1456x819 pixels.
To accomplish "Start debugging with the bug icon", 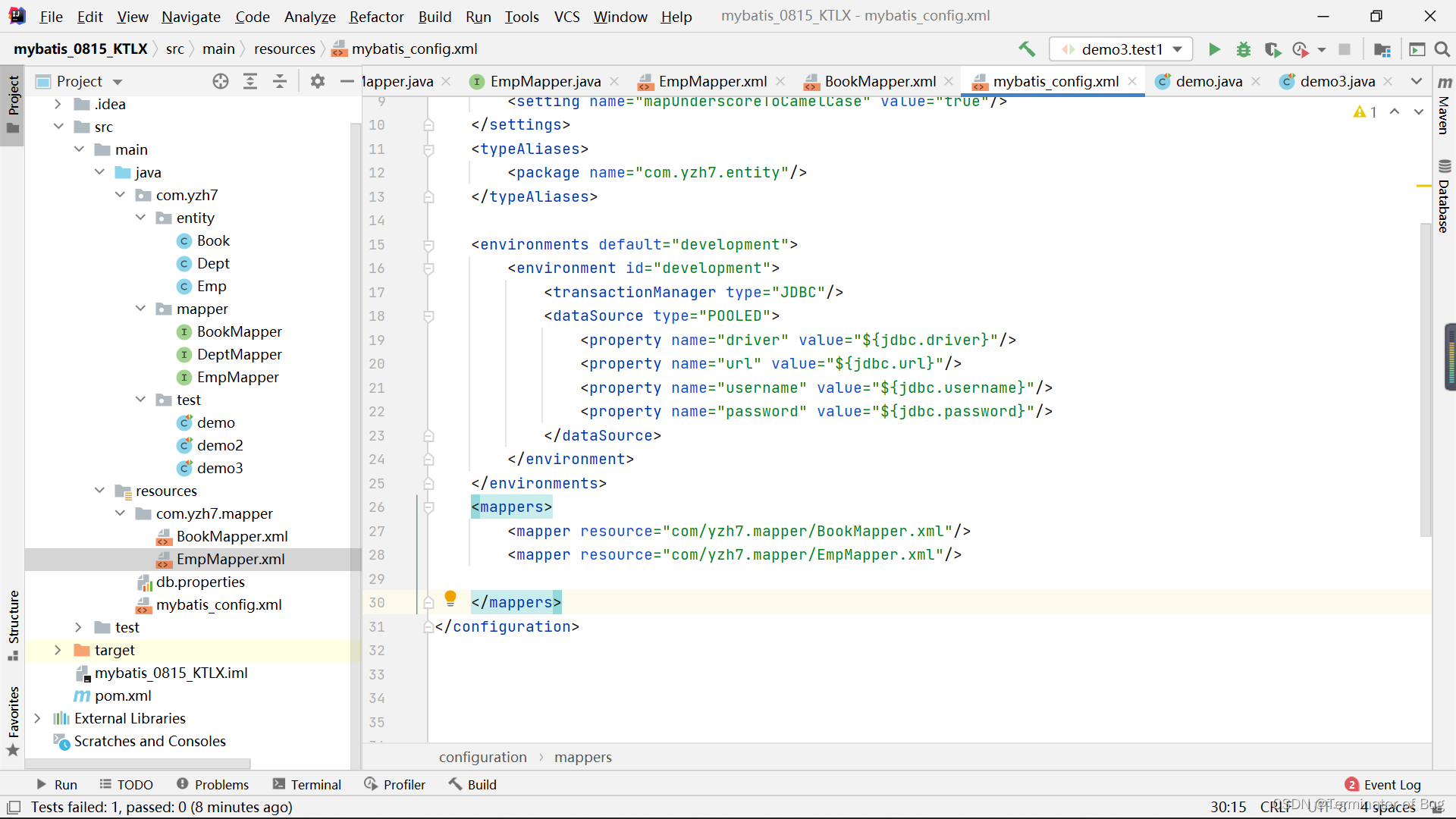I will pyautogui.click(x=1244, y=49).
